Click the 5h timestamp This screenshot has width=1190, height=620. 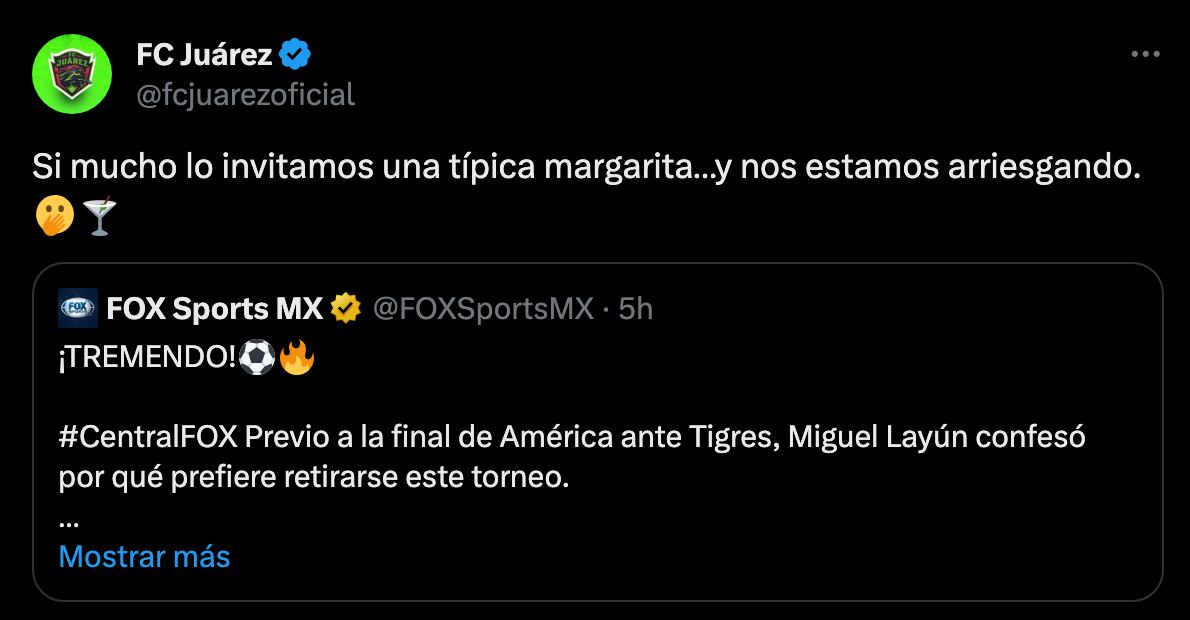(x=635, y=309)
